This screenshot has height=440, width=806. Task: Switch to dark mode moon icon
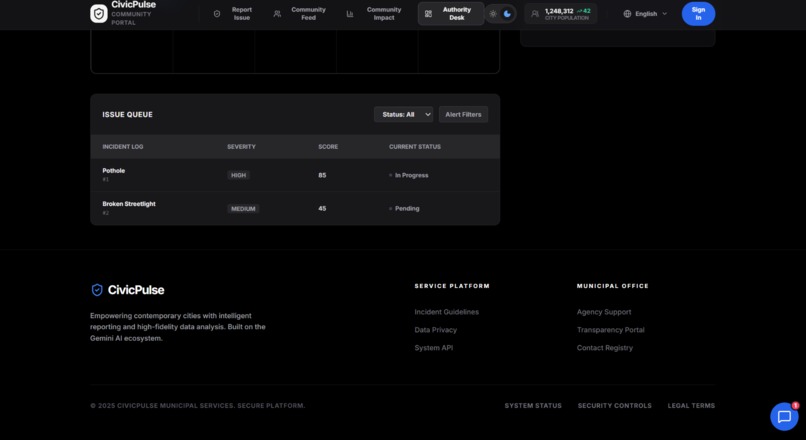click(x=507, y=14)
